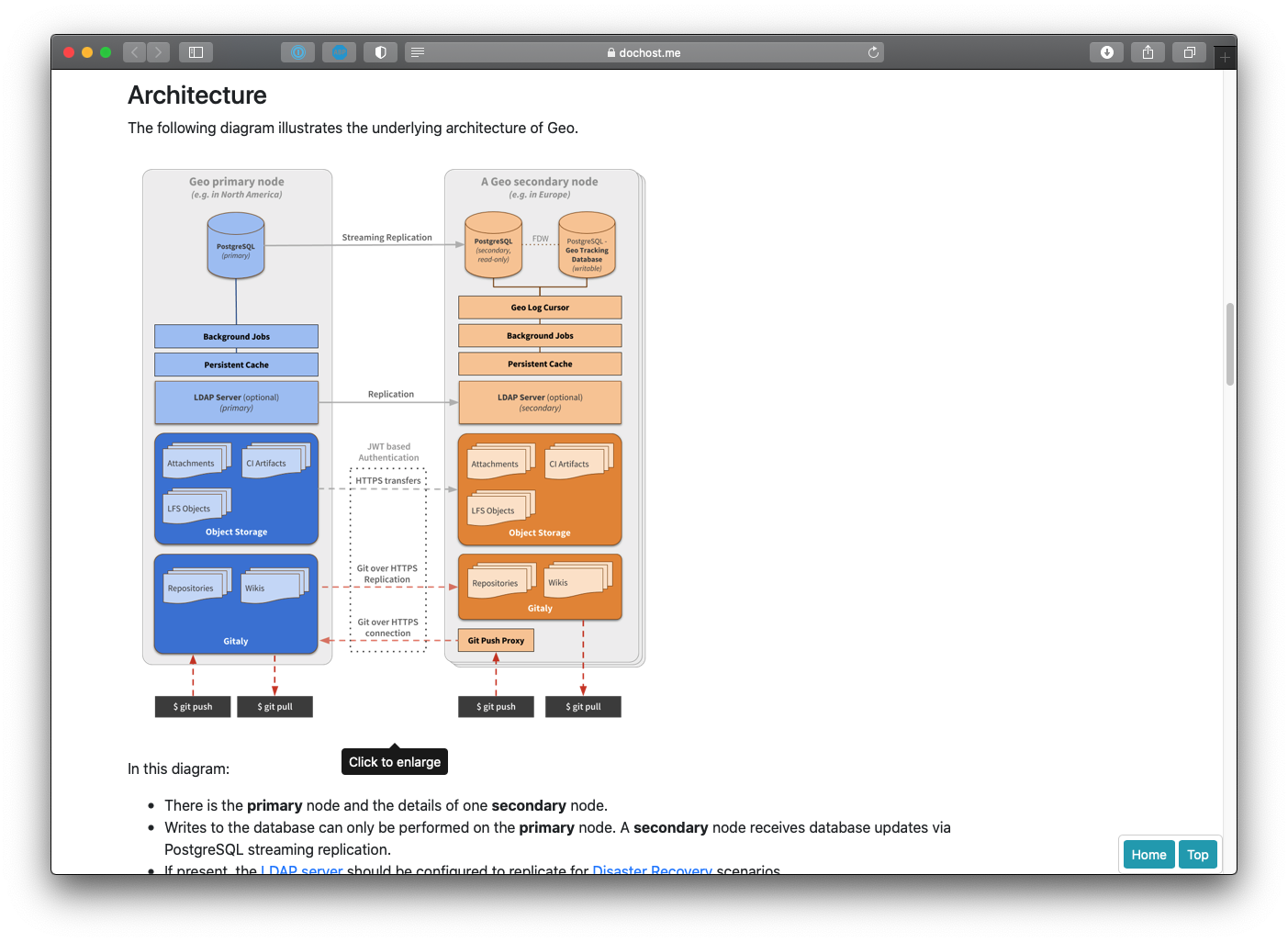Click "In this diagram:" text
The image size is (1288, 942).
pyautogui.click(x=178, y=769)
